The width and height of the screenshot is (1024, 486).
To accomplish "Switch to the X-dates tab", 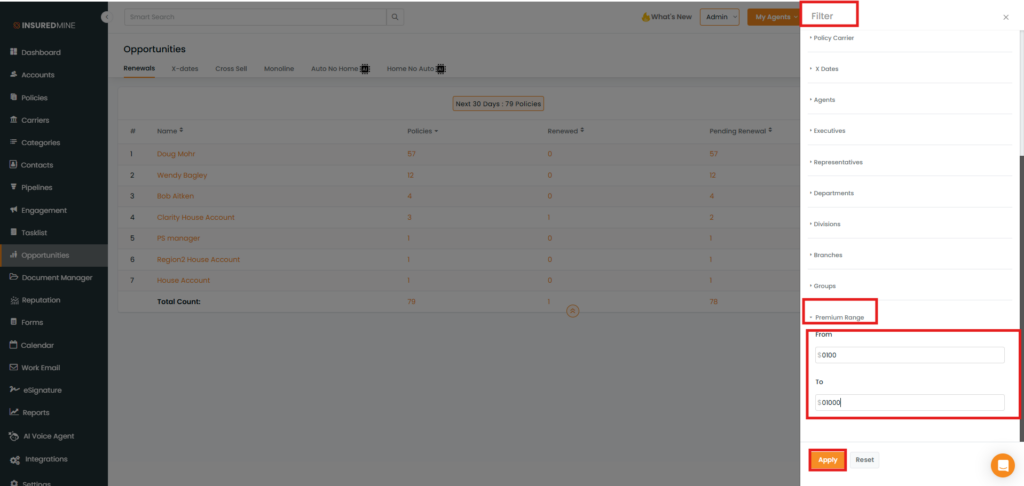I will 184,69.
